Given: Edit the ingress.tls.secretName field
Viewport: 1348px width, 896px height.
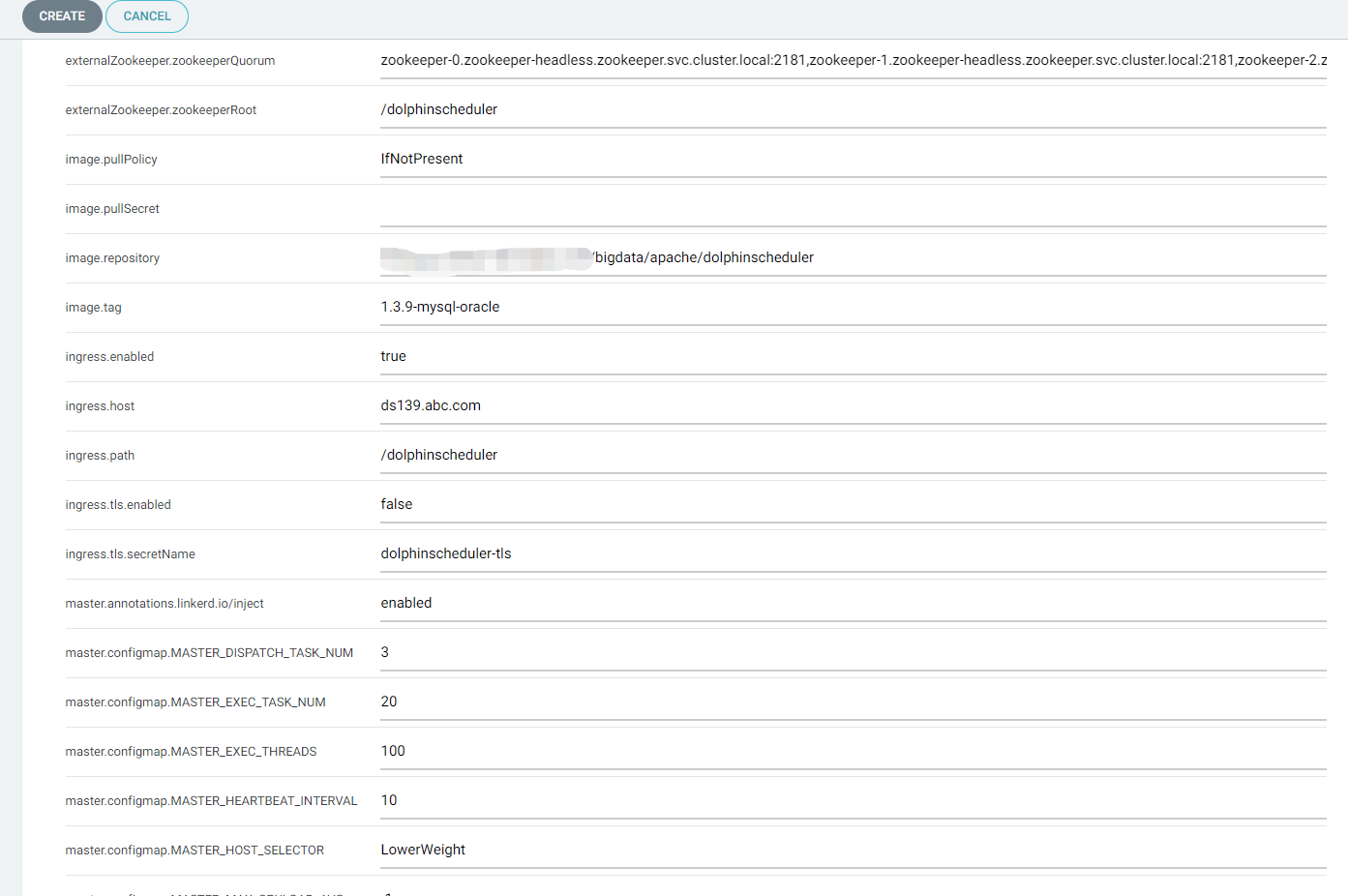Looking at the screenshot, I should (x=852, y=553).
